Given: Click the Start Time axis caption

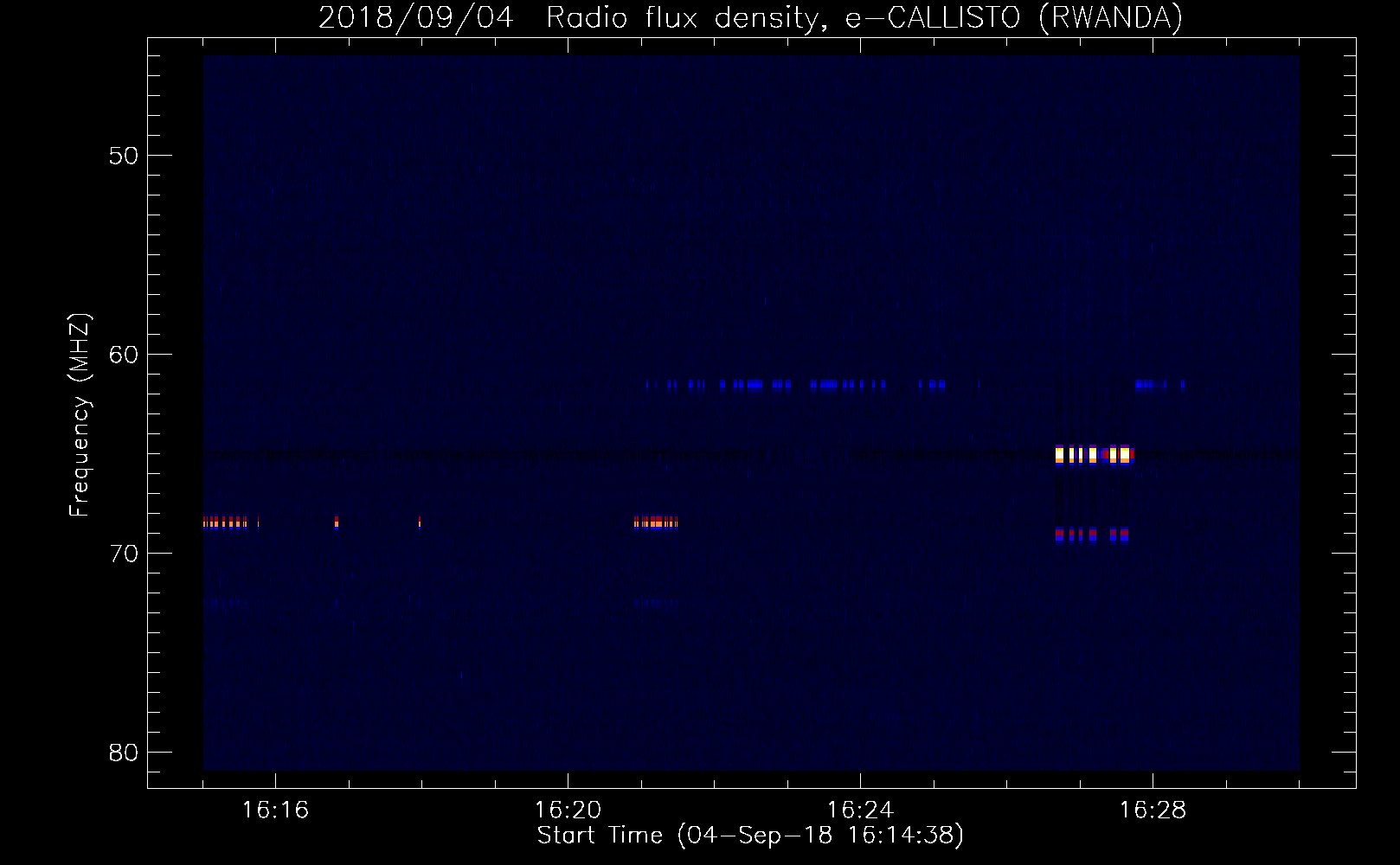Looking at the screenshot, I should pyautogui.click(x=750, y=836).
